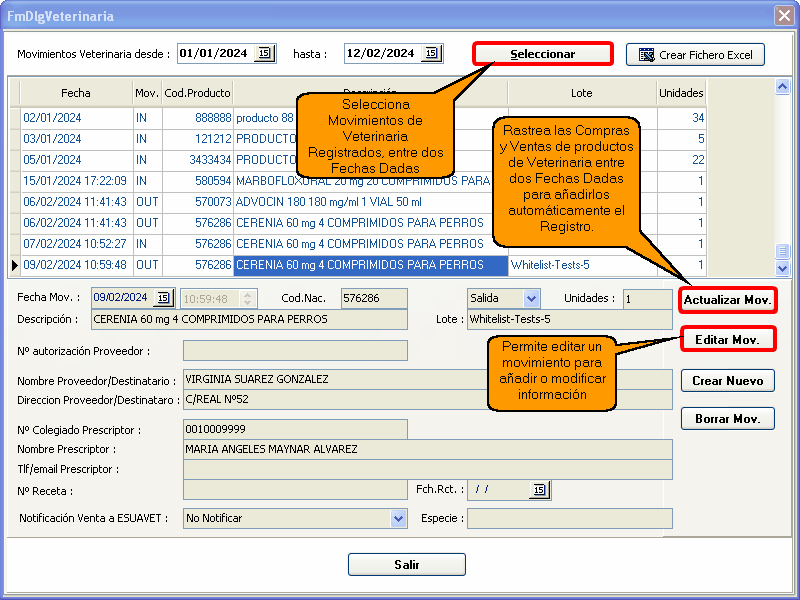Screen dimensions: 800x600
Task: Select the row dated 15/01/2024 17:22:09
Action: (x=75, y=181)
